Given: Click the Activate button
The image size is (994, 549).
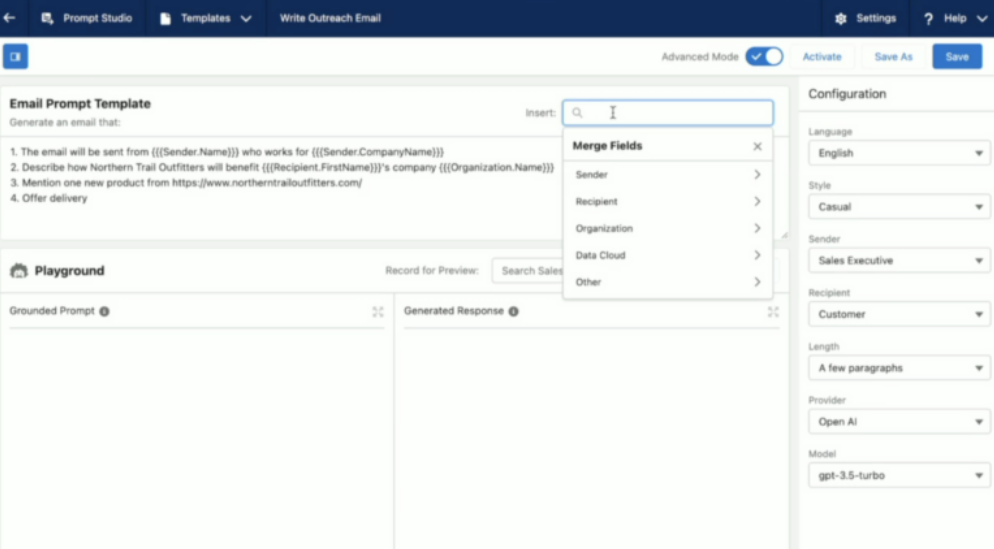Looking at the screenshot, I should 822,57.
